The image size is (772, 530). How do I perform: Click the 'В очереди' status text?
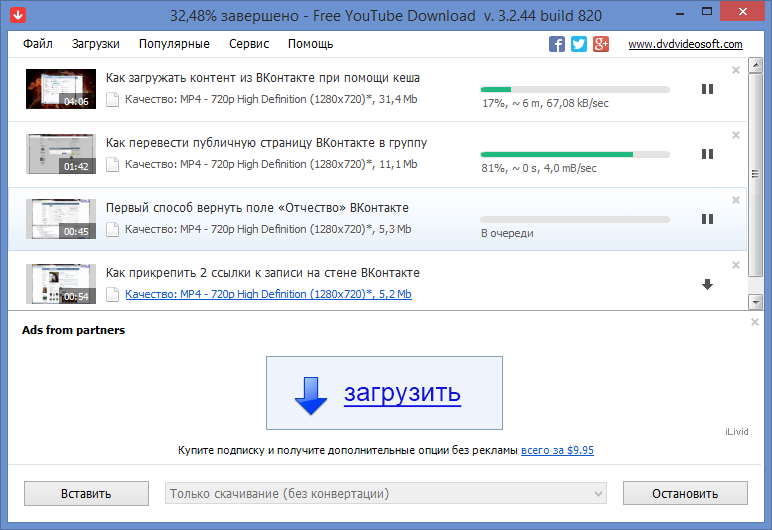click(507, 233)
